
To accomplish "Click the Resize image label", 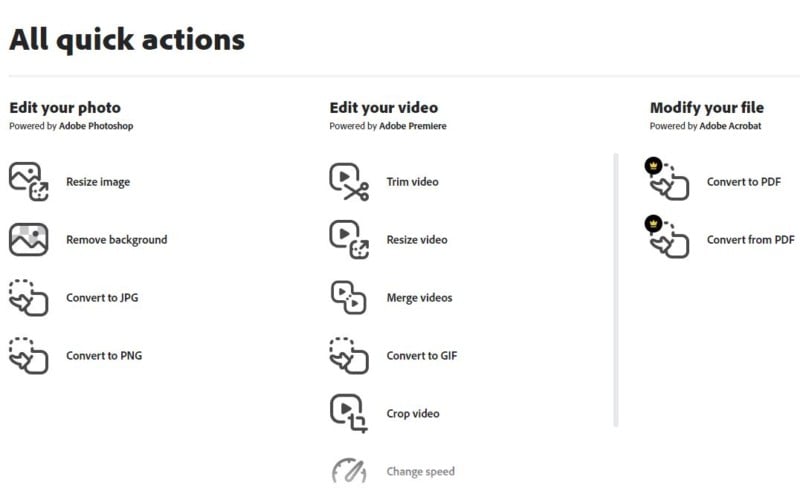I will 98,182.
